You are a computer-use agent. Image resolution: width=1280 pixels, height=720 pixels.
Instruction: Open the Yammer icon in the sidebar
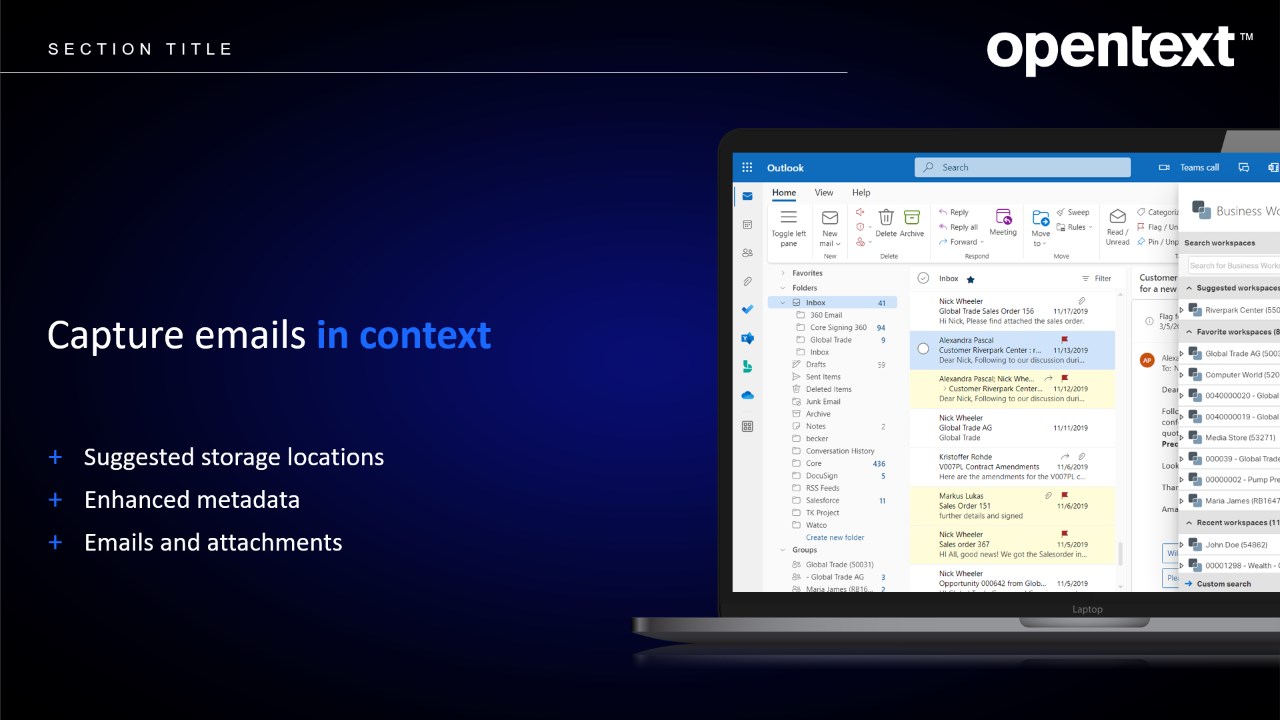click(x=747, y=339)
